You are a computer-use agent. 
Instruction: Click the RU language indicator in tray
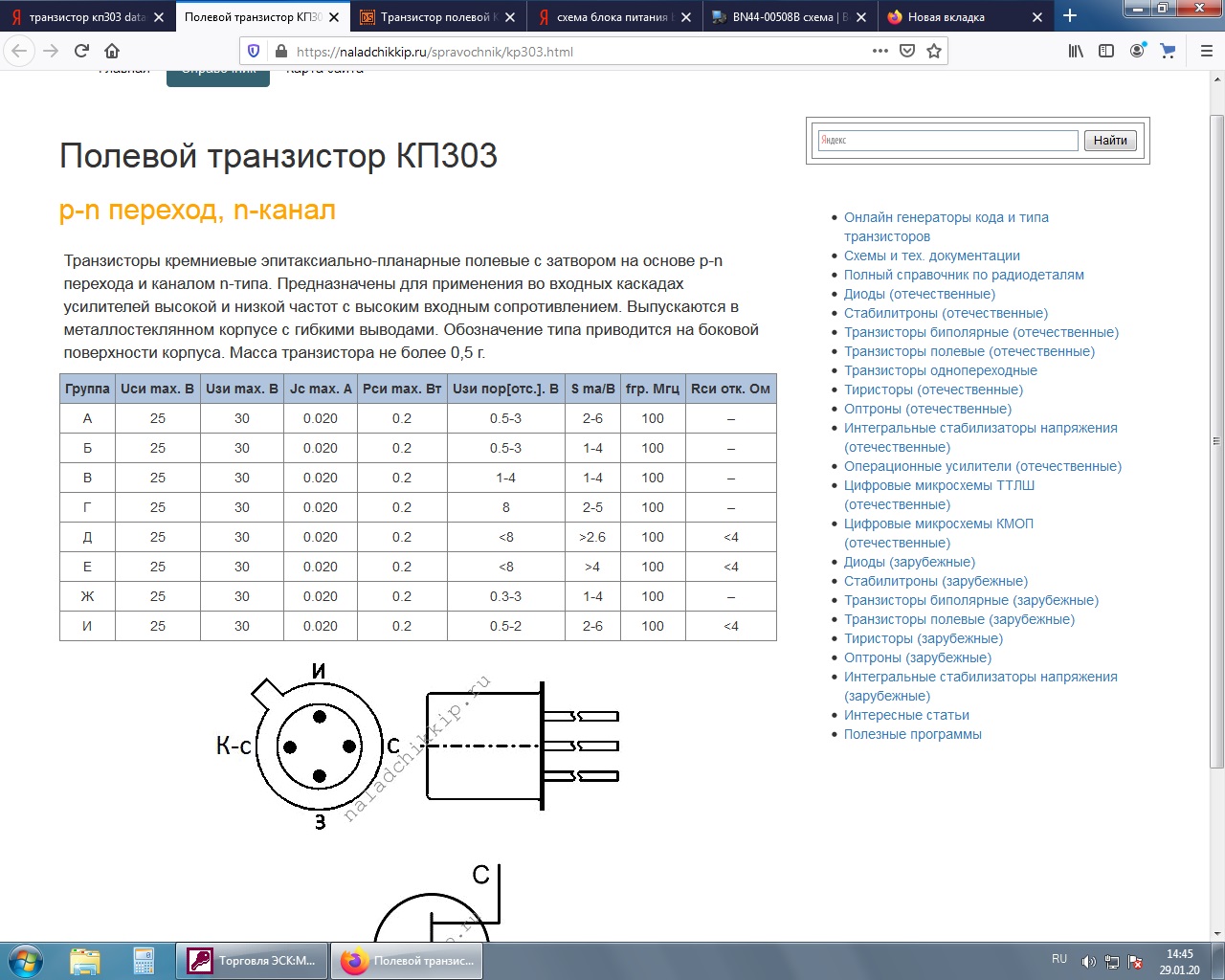click(x=1058, y=959)
